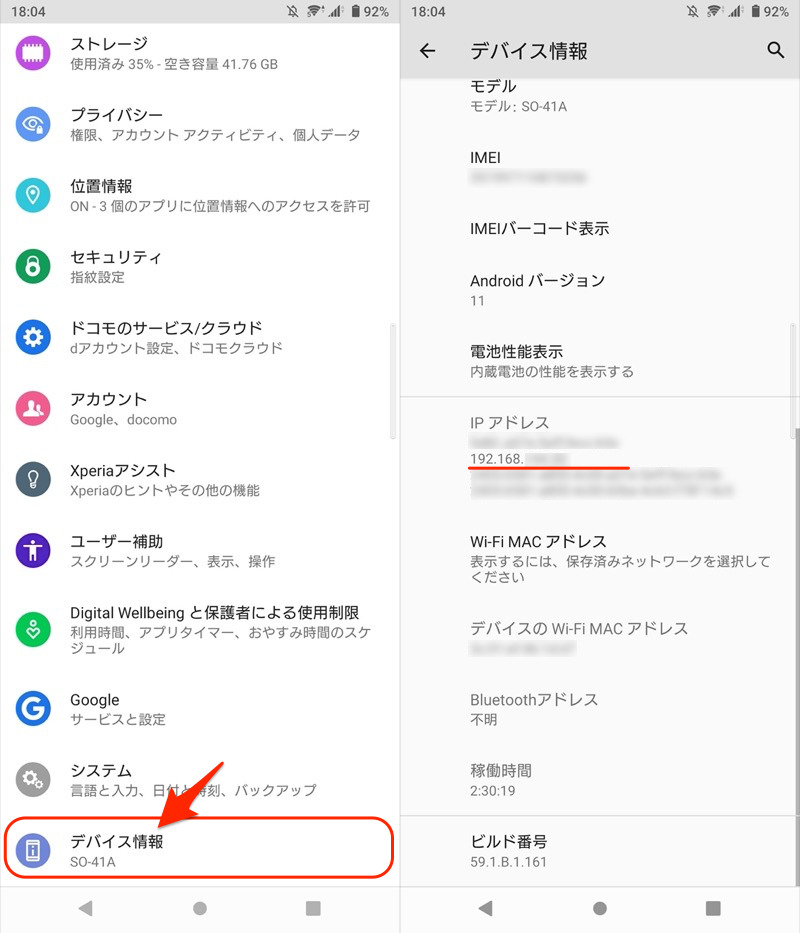Tap the left-screen recent apps square button
Image resolution: width=800 pixels, height=933 pixels.
point(313,908)
